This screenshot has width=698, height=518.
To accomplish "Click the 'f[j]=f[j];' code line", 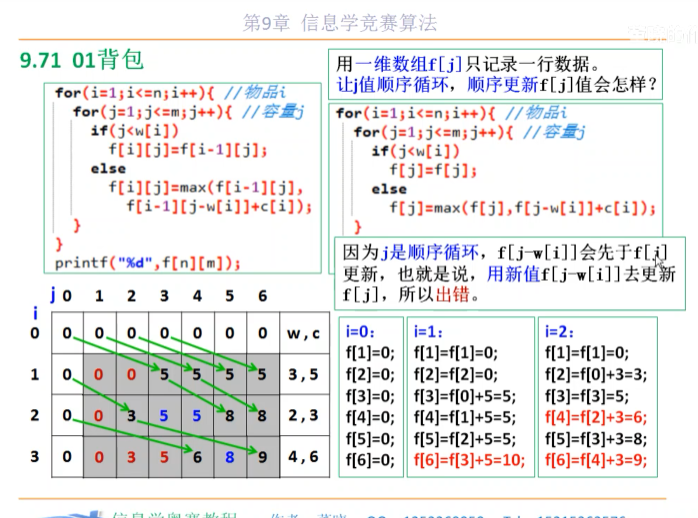I will coord(433,170).
